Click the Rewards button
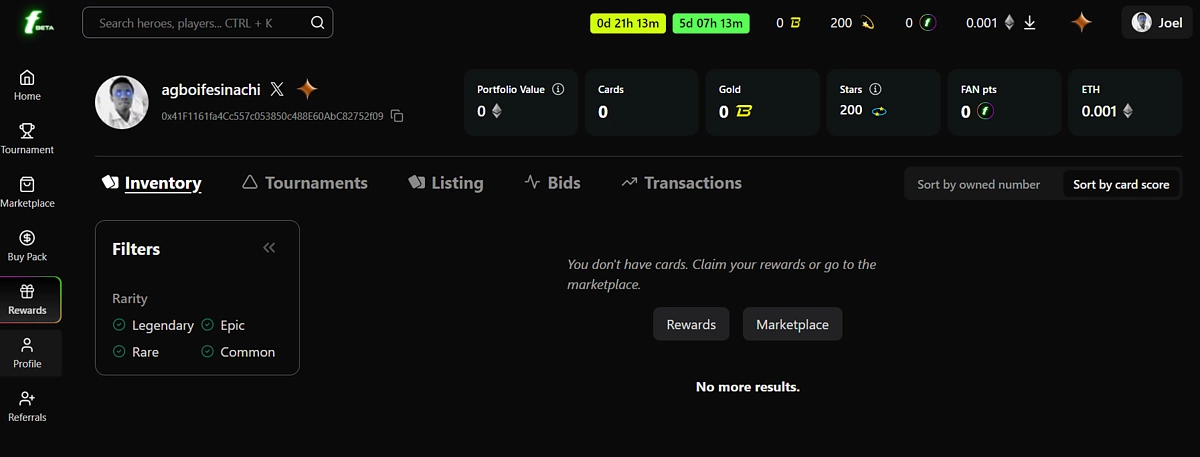This screenshot has height=457, width=1200. 691,325
